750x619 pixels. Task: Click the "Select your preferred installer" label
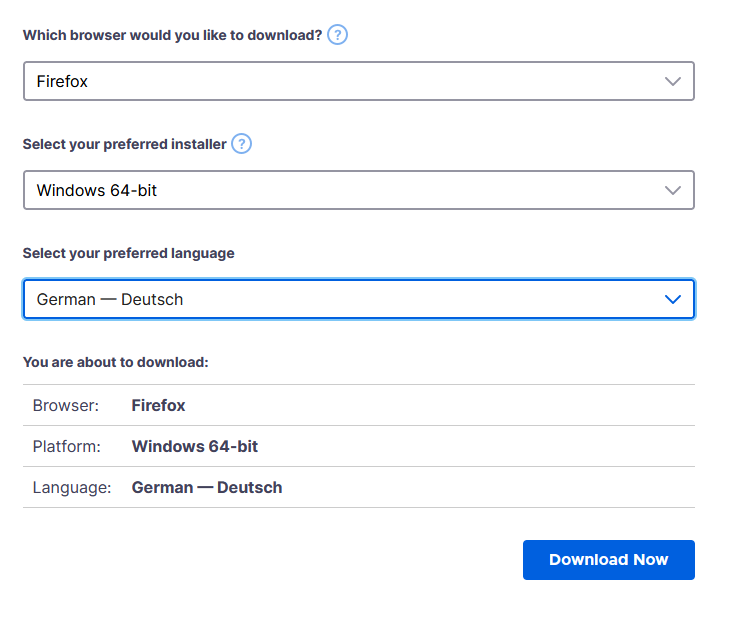point(124,144)
